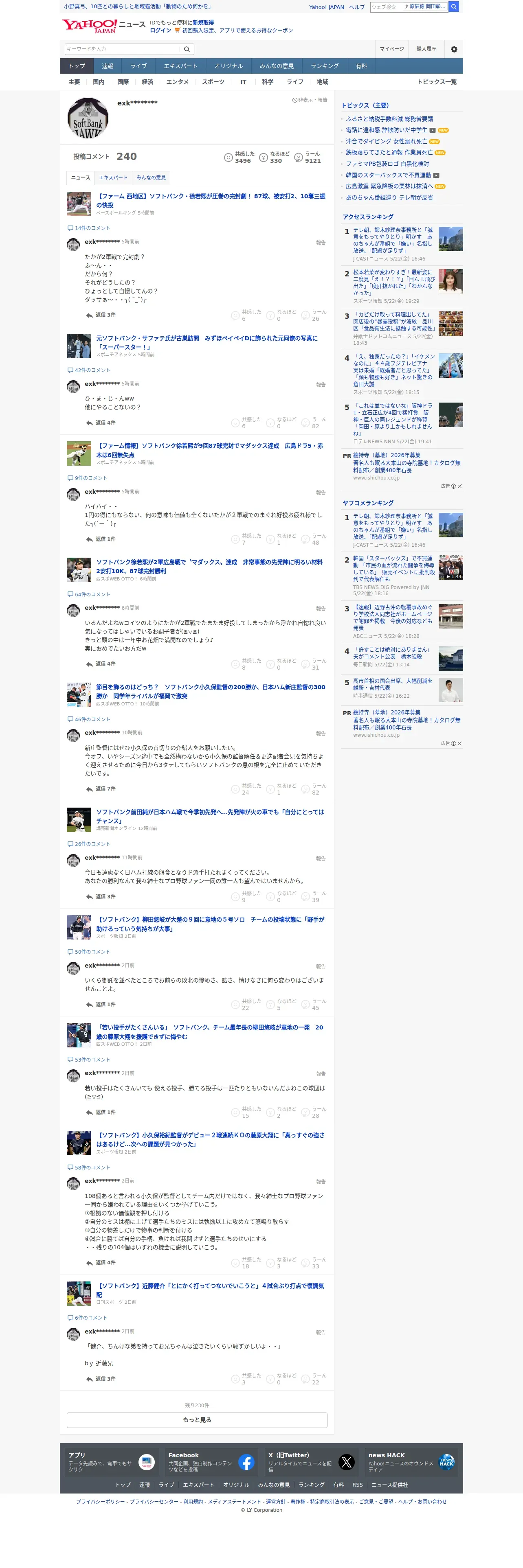Expand 返信 4件 under 'ひ・ま・じ・んww' comment

pyautogui.click(x=101, y=423)
